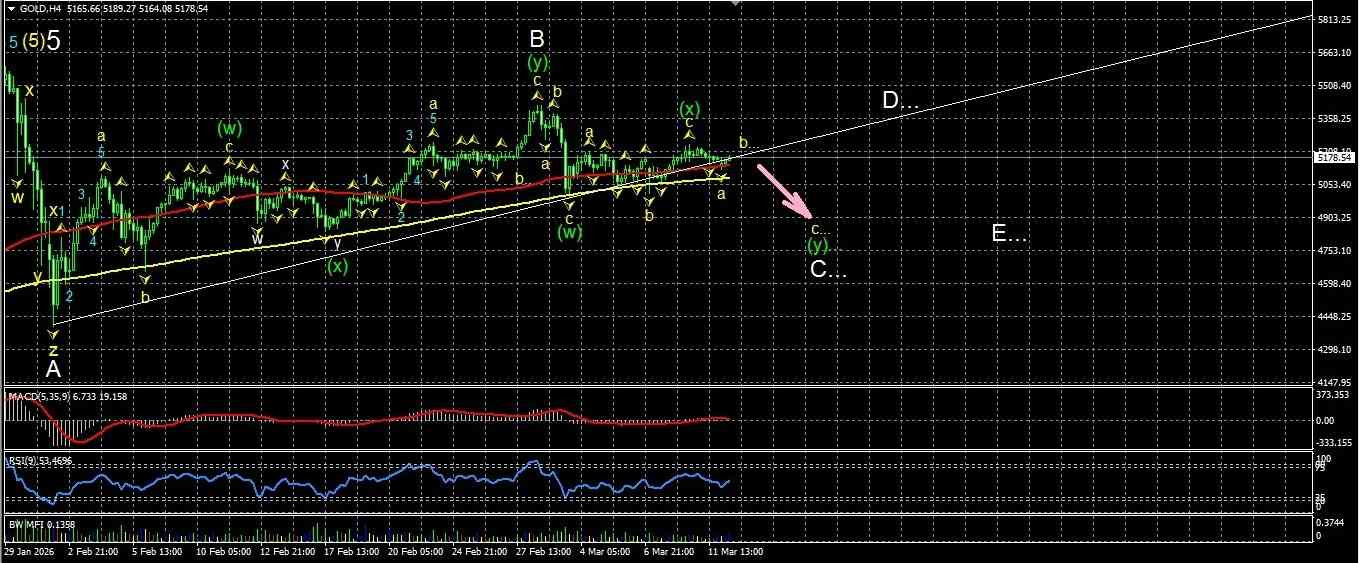Select the E... projected wave label
Screen dimensions: 1360x563
(x=1009, y=233)
